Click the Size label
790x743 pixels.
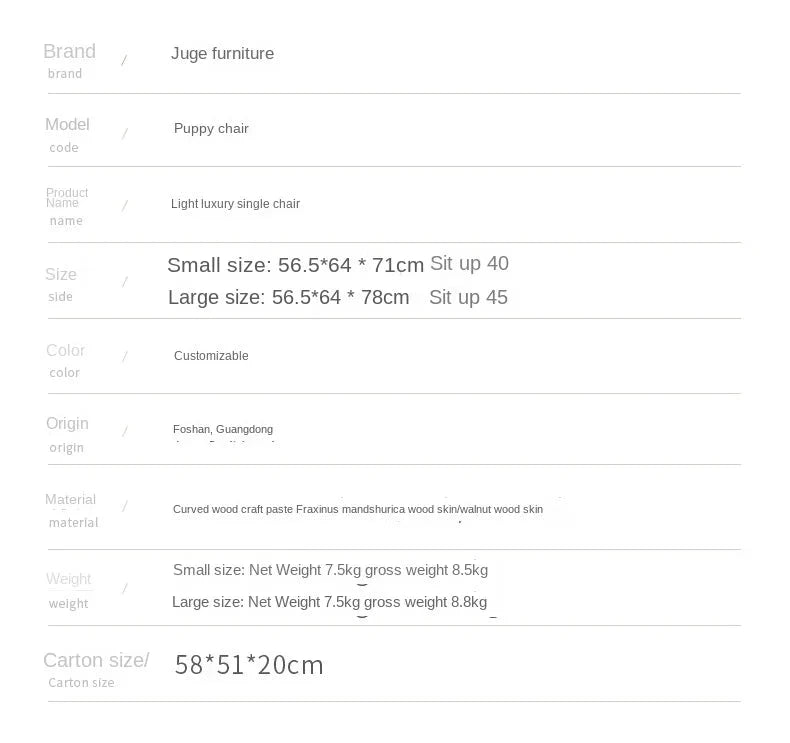point(61,274)
